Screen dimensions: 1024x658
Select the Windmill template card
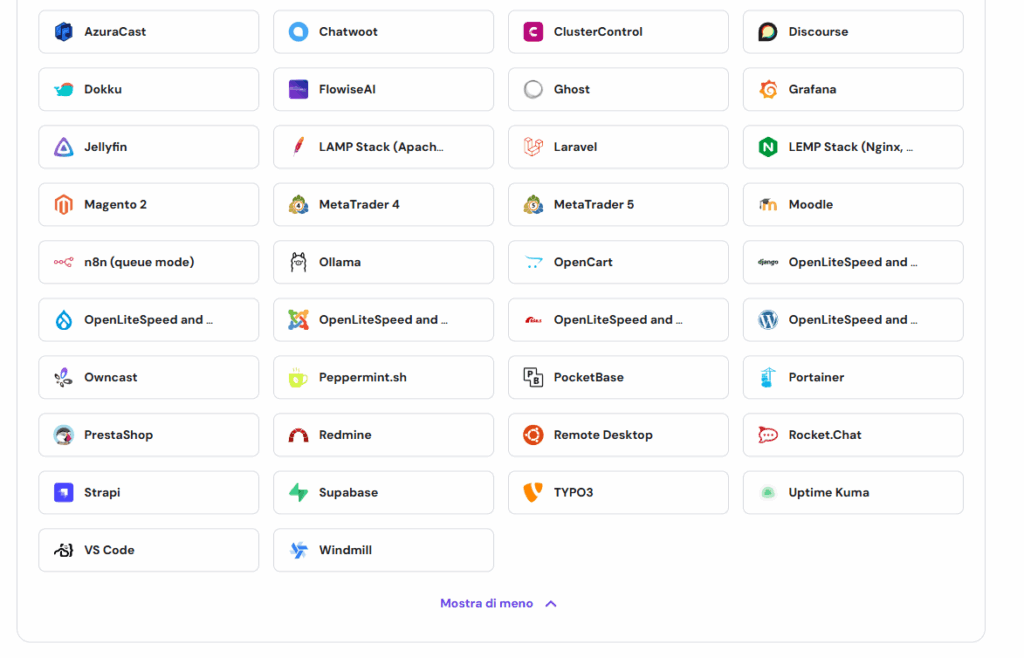click(x=383, y=550)
